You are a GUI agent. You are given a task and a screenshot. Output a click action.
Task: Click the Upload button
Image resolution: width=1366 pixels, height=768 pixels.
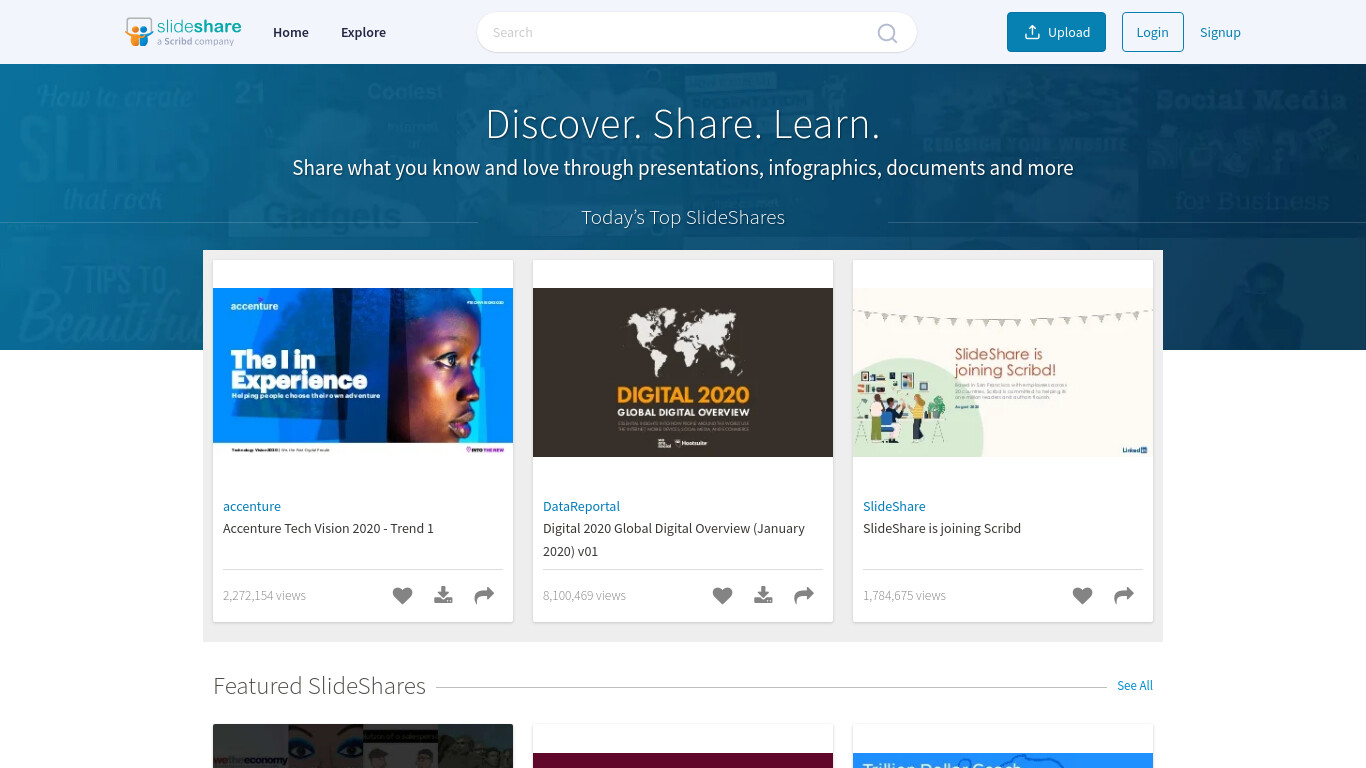[1056, 32]
